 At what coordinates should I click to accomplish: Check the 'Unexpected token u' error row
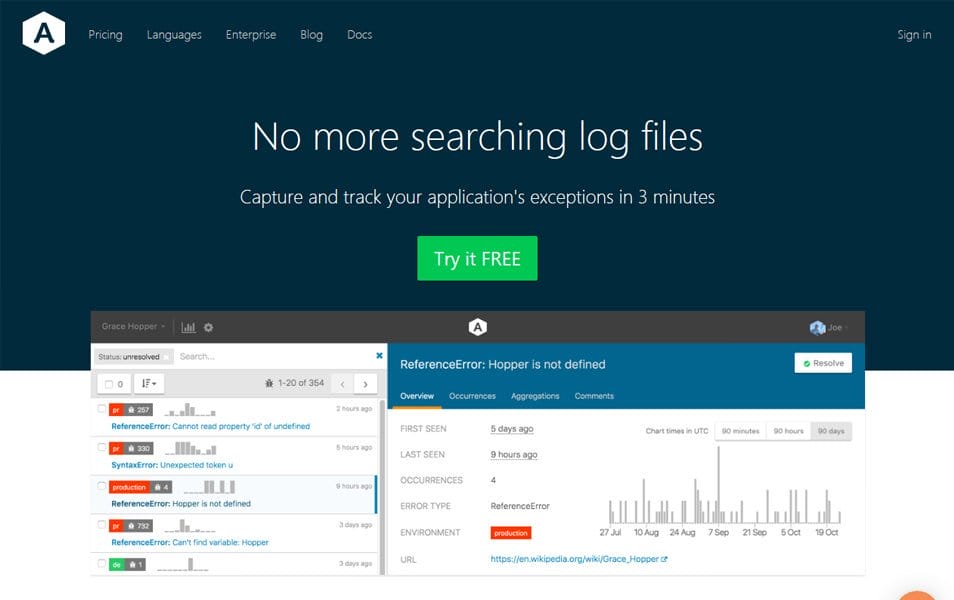click(102, 447)
